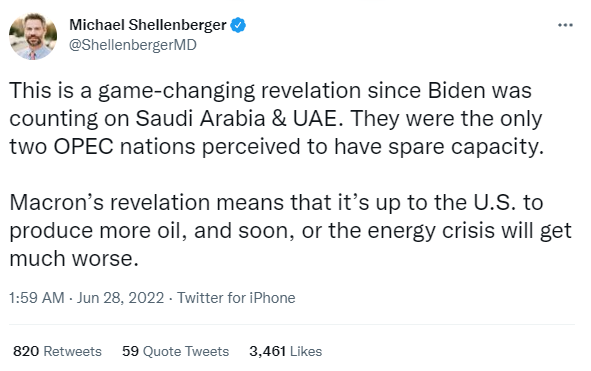Image resolution: width=591 pixels, height=371 pixels.
Task: Open the 1:59 AM timestamp link
Action: pyautogui.click(x=37, y=298)
